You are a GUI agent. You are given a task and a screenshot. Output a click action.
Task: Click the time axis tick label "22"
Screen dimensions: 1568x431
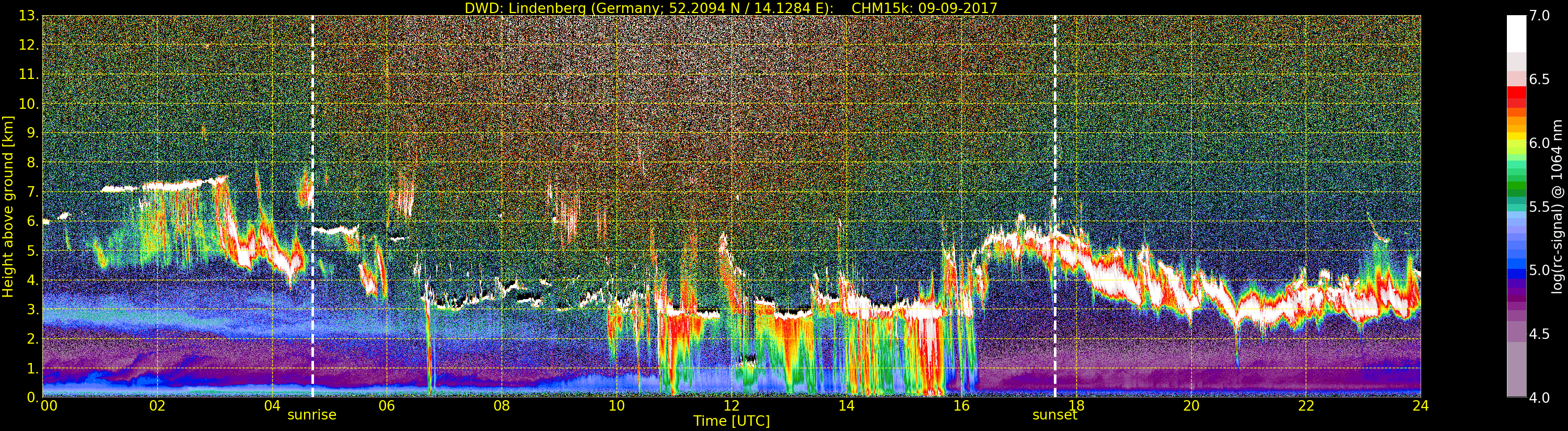[x=1306, y=405]
